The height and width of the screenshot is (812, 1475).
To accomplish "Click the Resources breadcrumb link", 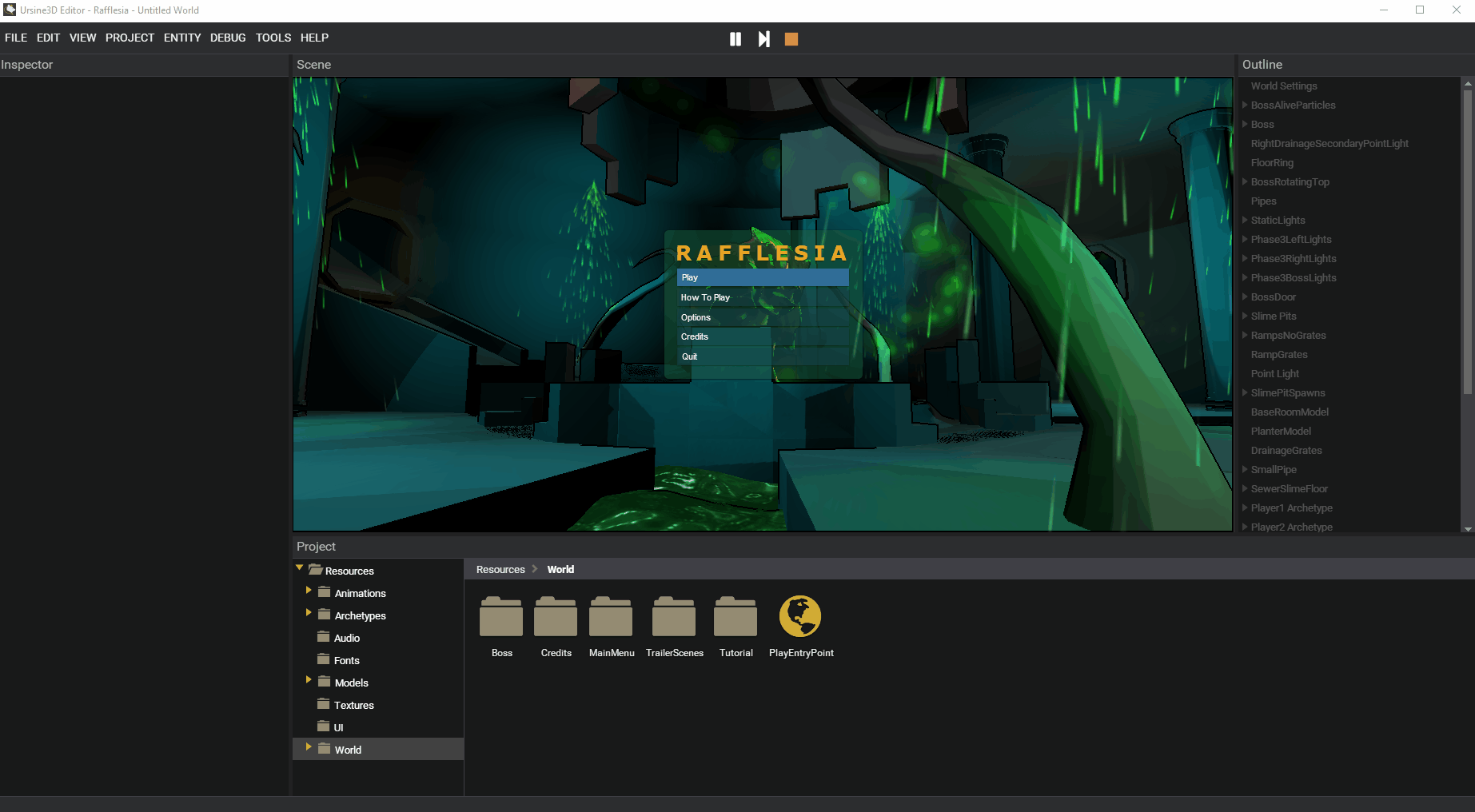I will coord(499,569).
